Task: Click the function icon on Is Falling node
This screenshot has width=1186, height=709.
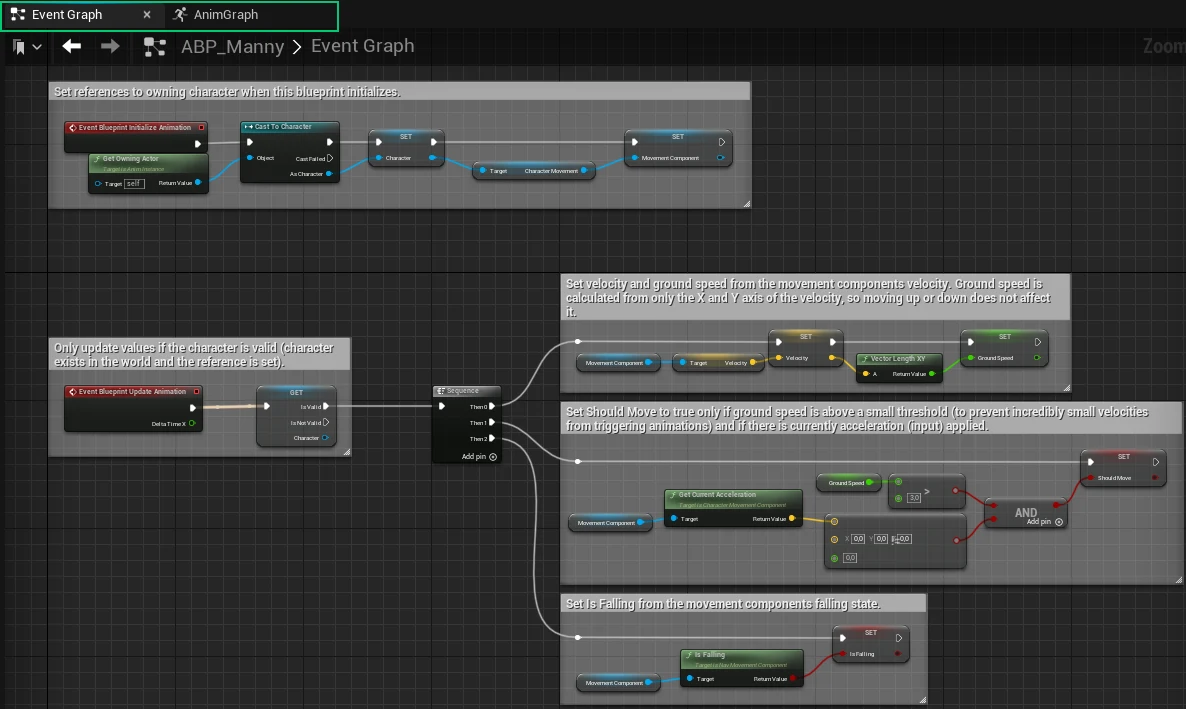Action: [x=688, y=655]
